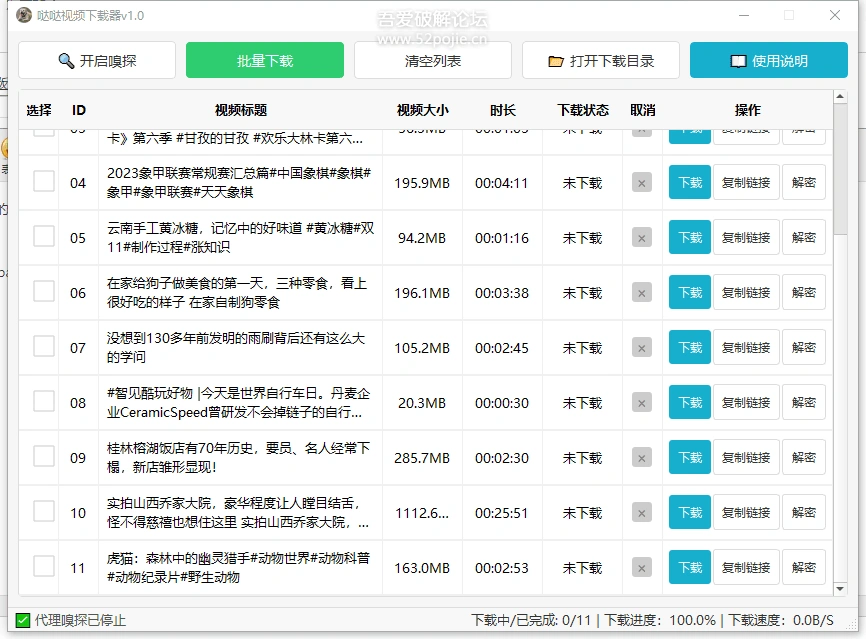Copy link of video 04 via 复制链接

coord(746,183)
